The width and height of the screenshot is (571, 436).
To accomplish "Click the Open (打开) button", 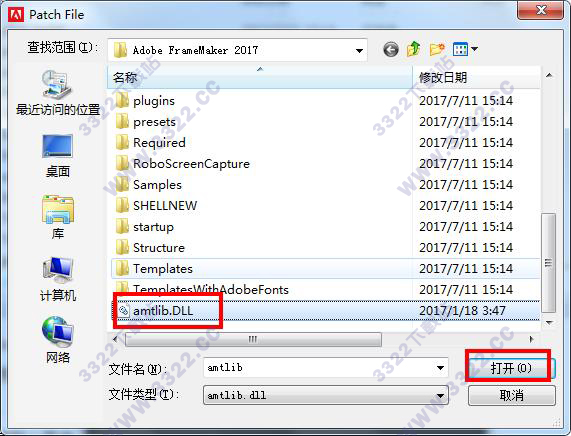I will click(x=511, y=368).
